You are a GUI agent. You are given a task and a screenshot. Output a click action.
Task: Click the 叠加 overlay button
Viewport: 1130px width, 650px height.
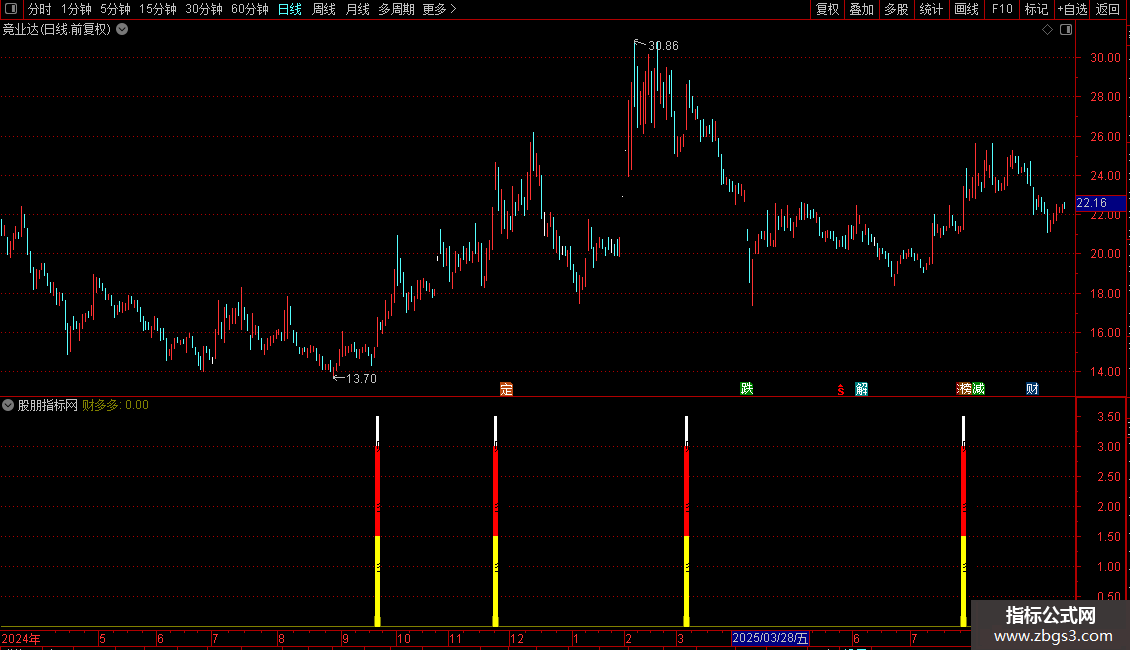click(862, 9)
